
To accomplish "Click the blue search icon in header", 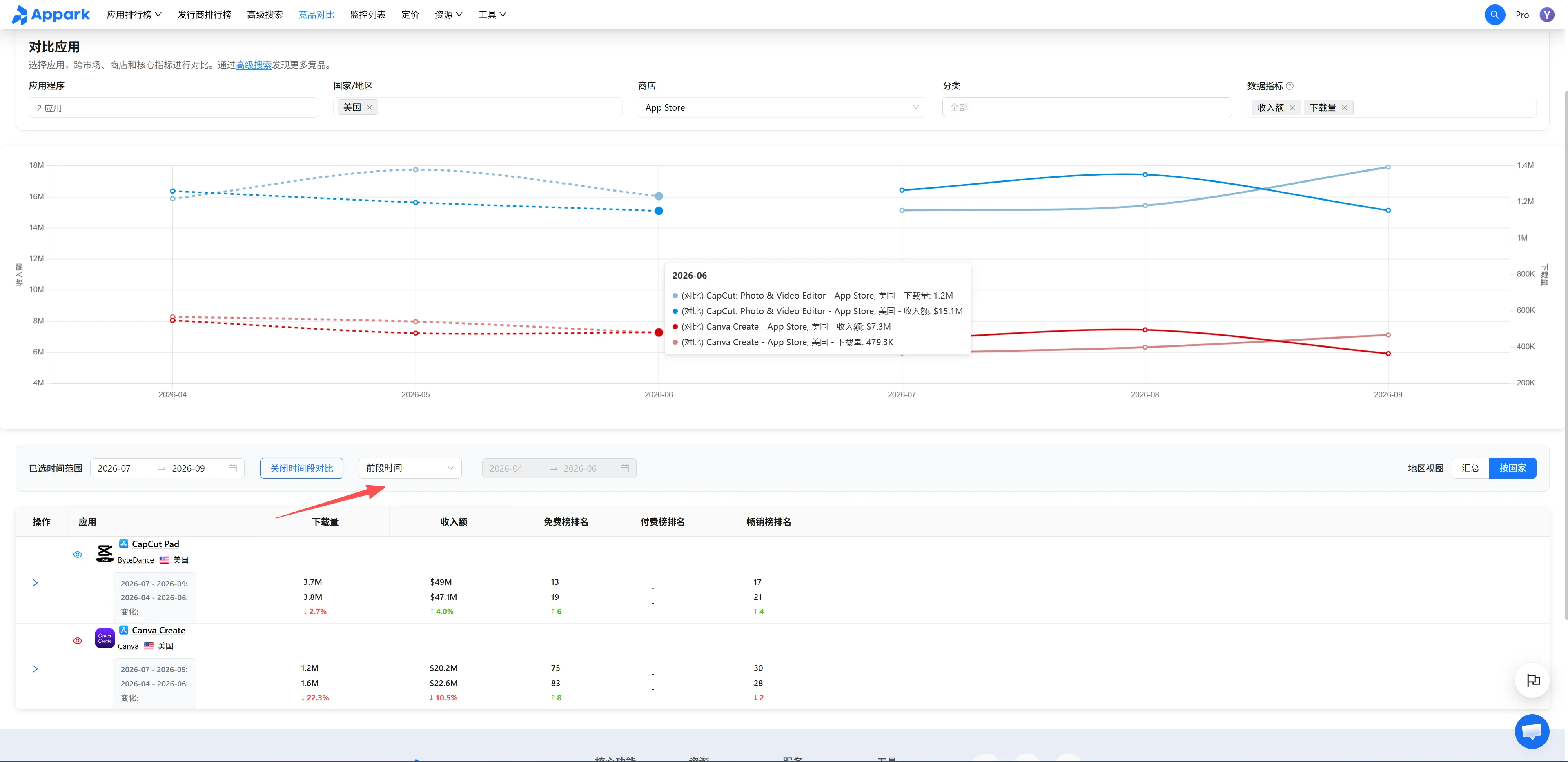I will (1494, 15).
